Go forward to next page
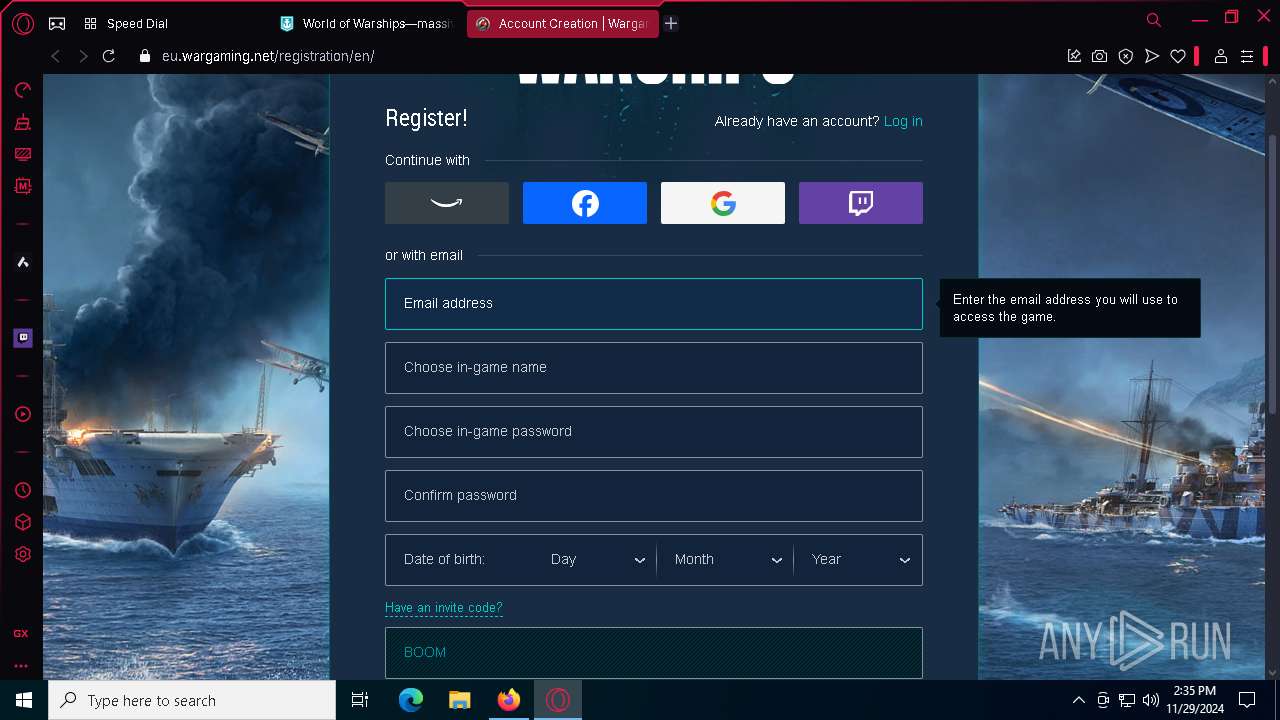Screen dimensions: 1280x720 [83, 56]
